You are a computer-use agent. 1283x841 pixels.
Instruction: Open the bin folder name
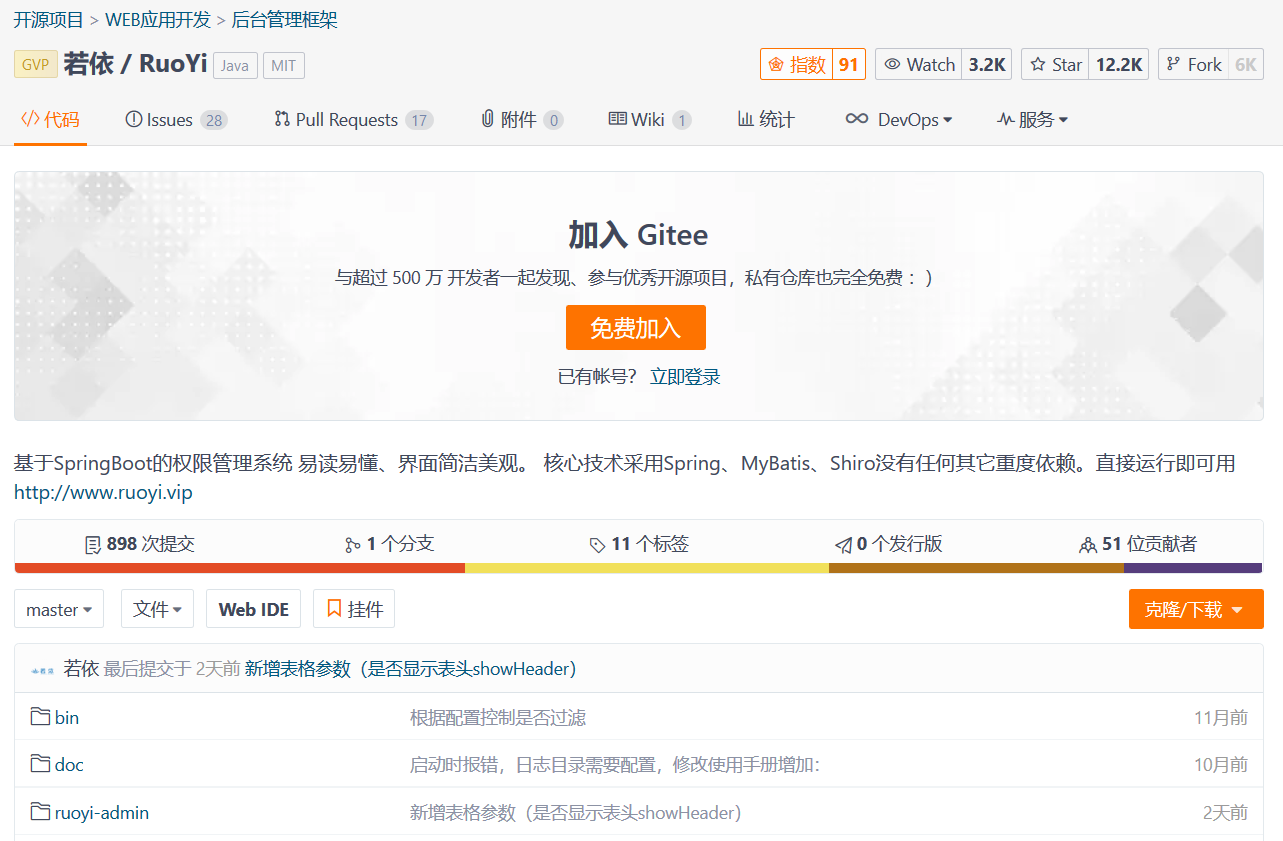click(67, 717)
